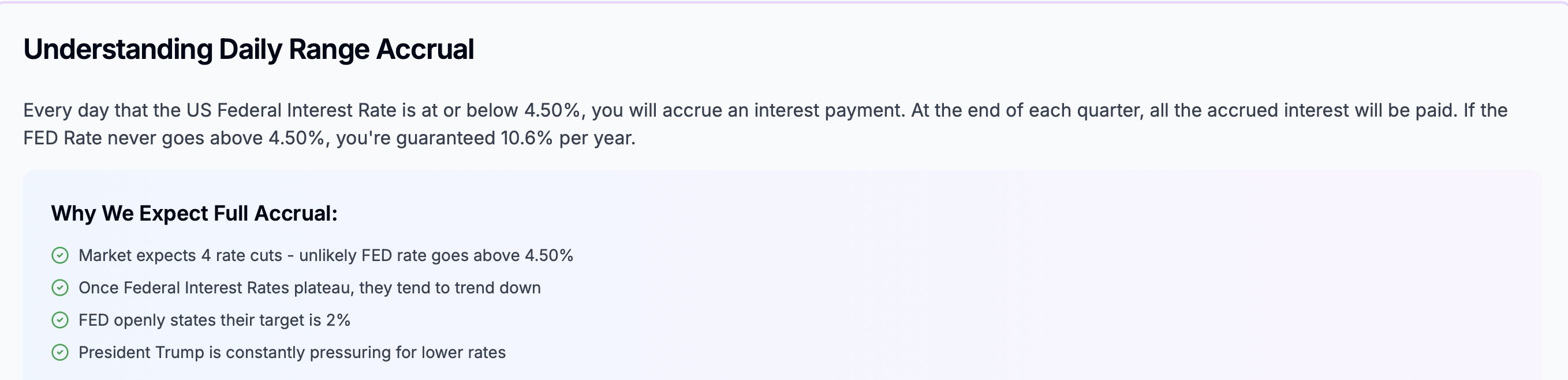
Task: Click the "Why We Expect Full Accrual:" subheading
Action: pyautogui.click(x=194, y=213)
